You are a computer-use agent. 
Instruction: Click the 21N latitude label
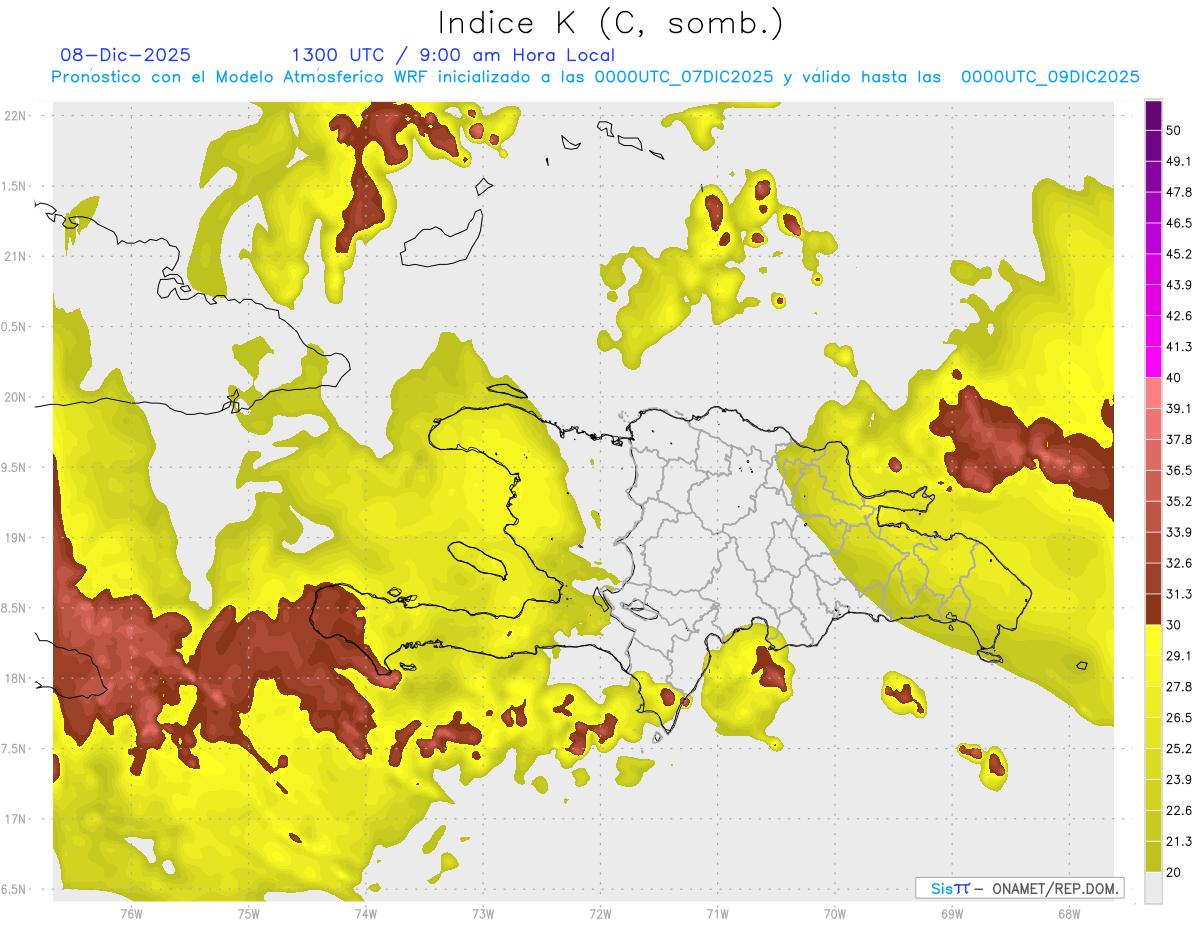(15, 257)
